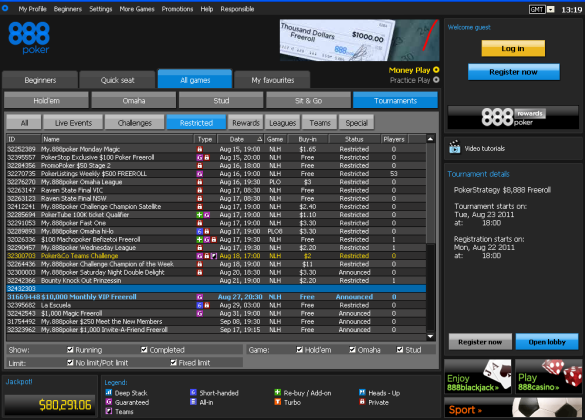Click the tournament list scrollbar thumb
Image resolution: width=585 pixels, height=420 pixels.
click(430, 193)
